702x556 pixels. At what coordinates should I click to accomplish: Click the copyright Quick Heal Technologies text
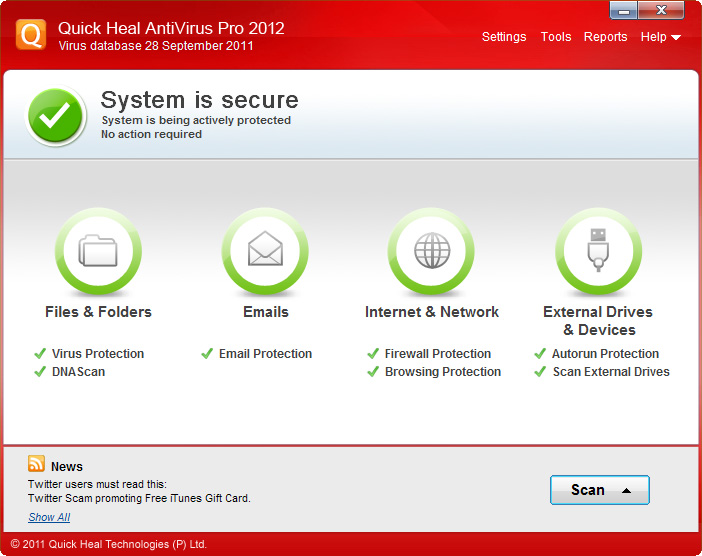click(108, 544)
